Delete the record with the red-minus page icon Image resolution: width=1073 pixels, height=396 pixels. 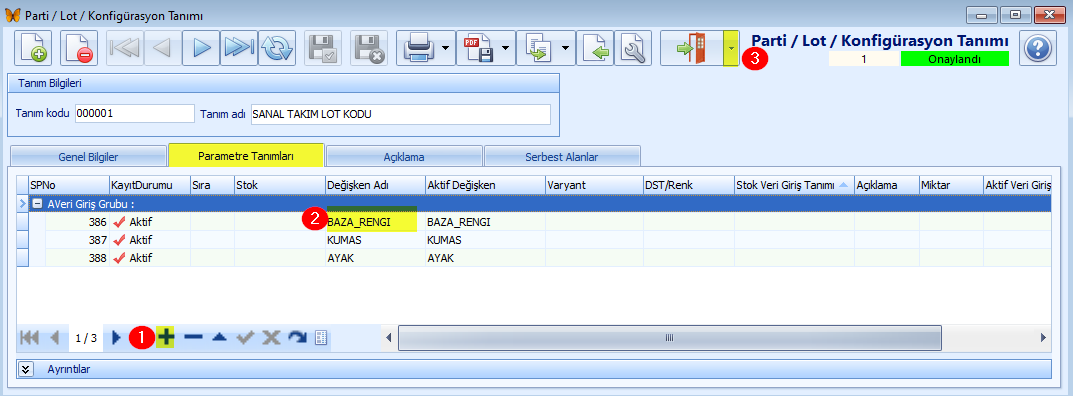tap(79, 48)
